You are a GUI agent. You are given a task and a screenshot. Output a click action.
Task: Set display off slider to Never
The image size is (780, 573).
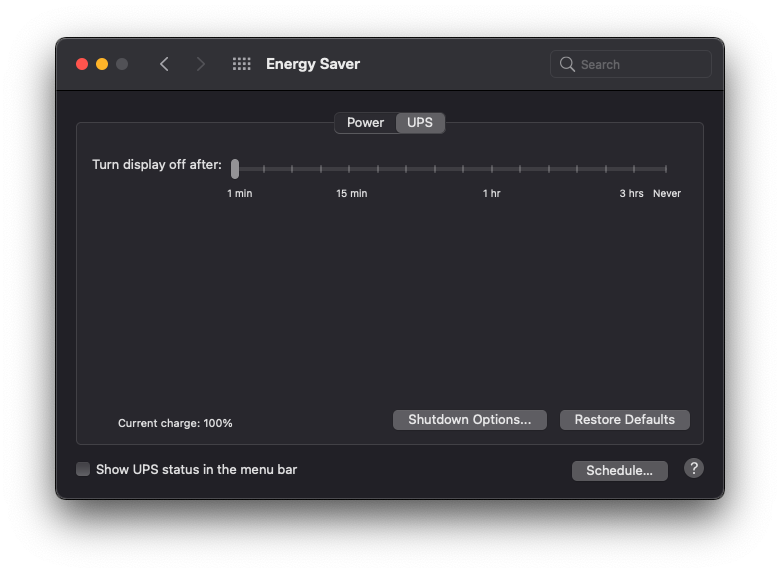pos(666,169)
